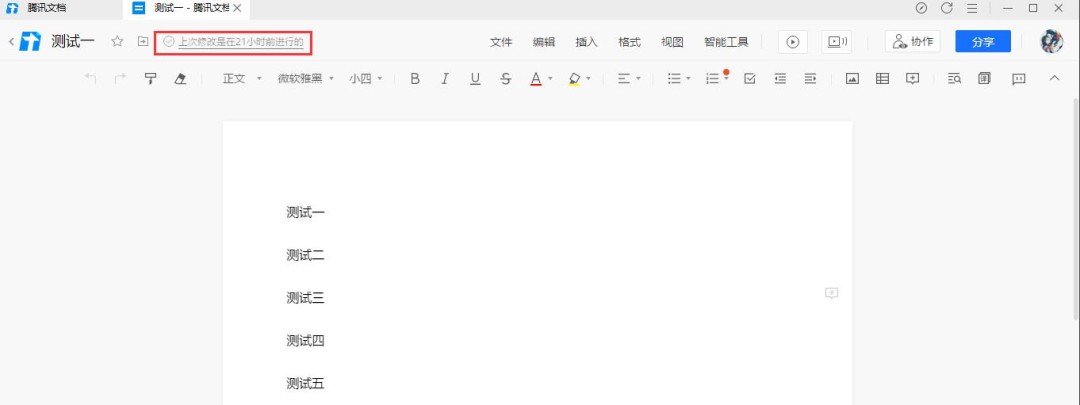Open highlight color dropdown arrow
The height and width of the screenshot is (405, 1080).
(588, 79)
